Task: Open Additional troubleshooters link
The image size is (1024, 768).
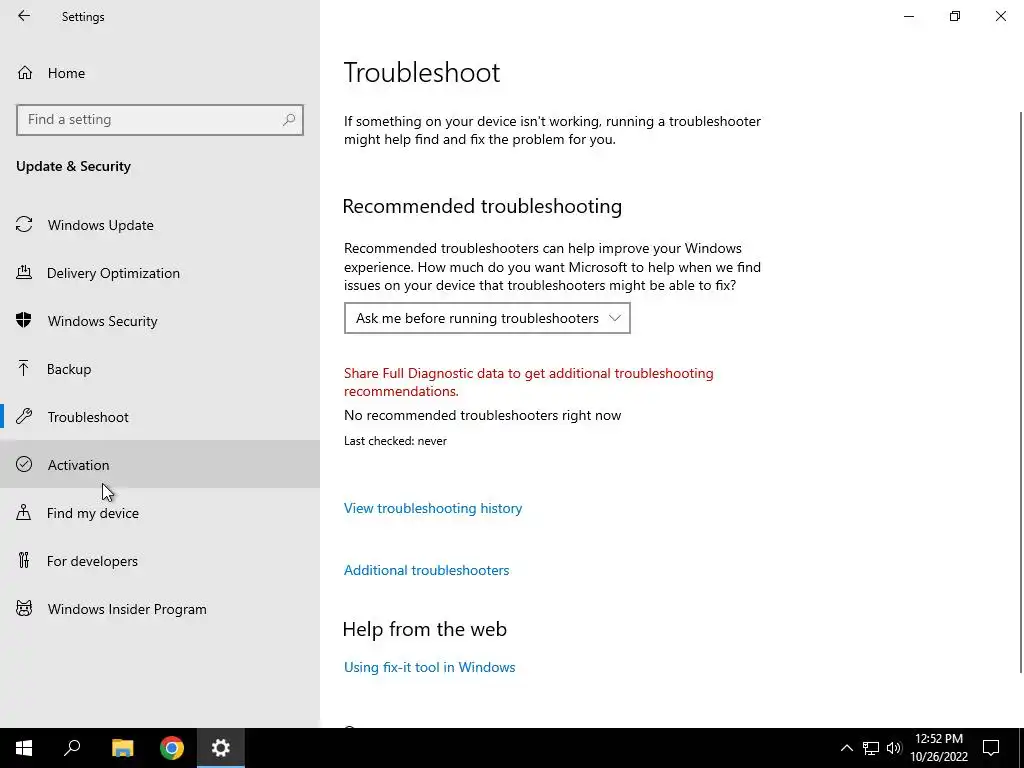Action: coord(426,570)
